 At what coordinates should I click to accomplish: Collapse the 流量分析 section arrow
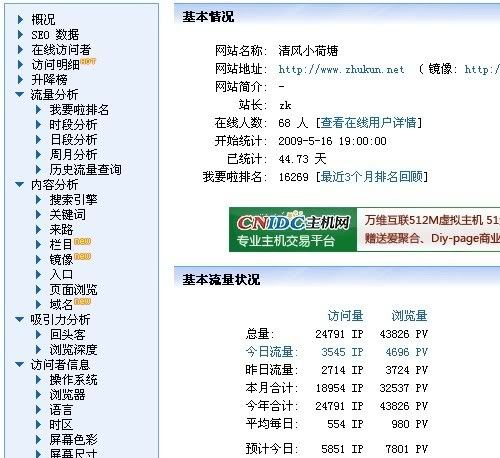click(20, 94)
